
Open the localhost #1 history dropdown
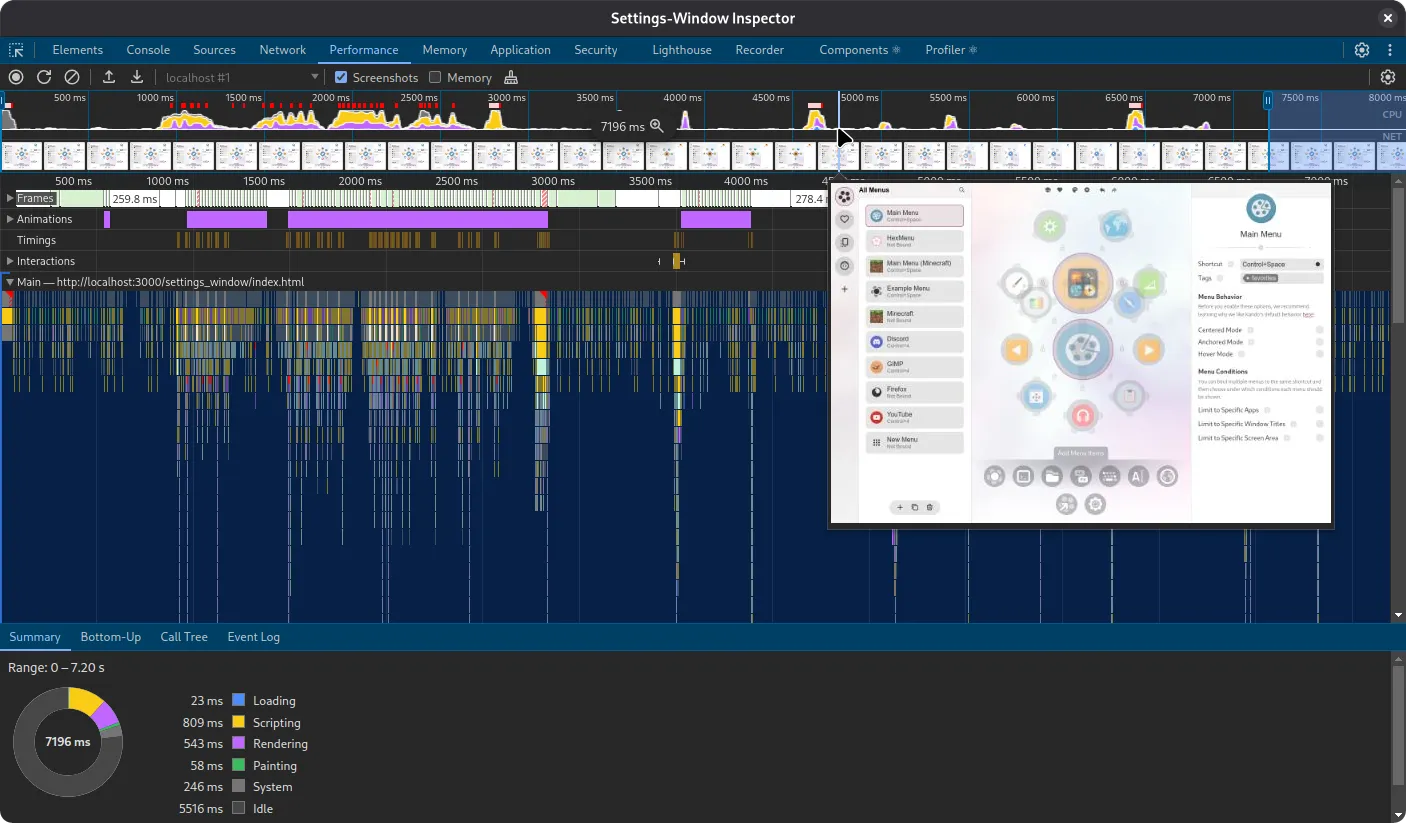pyautogui.click(x=315, y=77)
